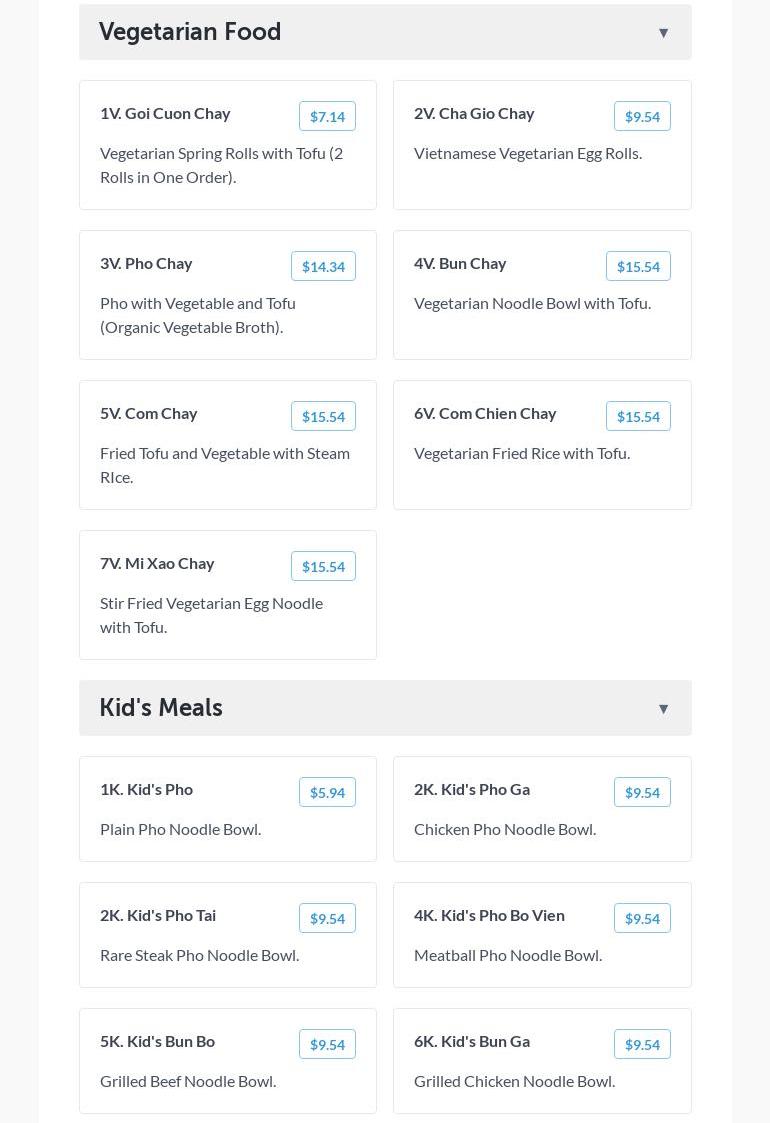
Task: Click the Vegetarian Food header title
Action: [190, 32]
